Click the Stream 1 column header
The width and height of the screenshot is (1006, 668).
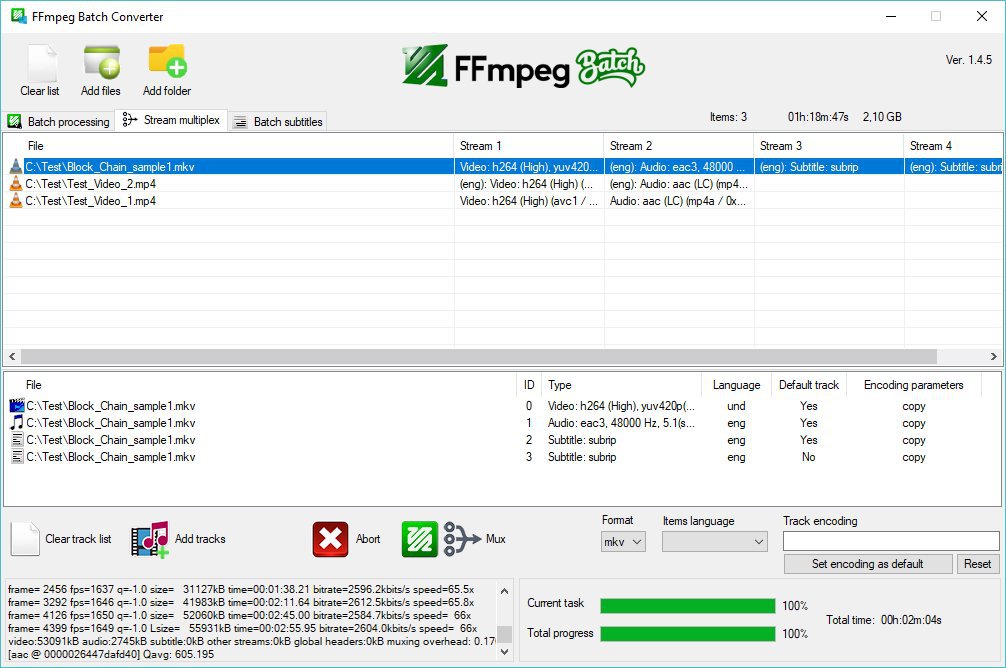529,146
